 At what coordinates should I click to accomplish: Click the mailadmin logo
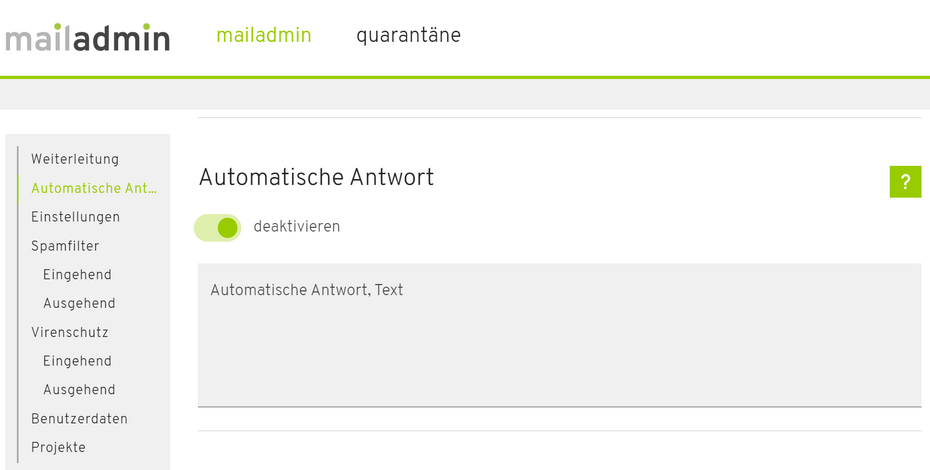click(87, 37)
